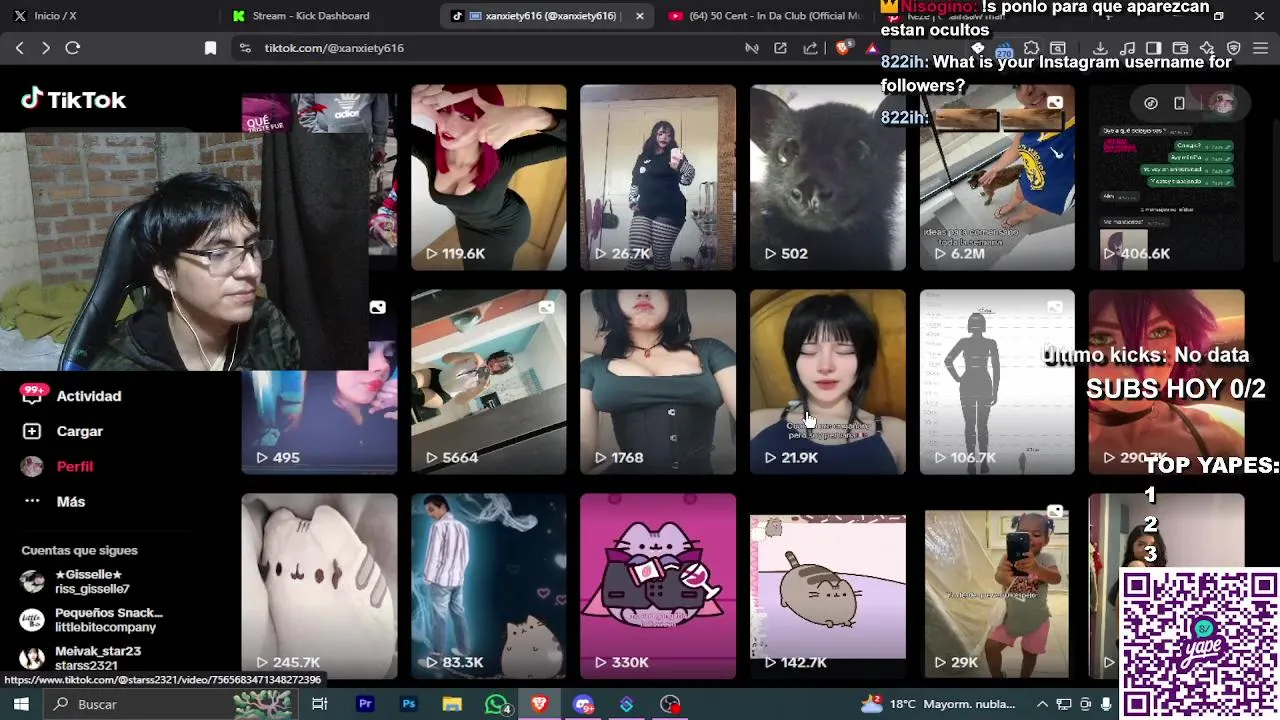1280x720 pixels.
Task: Click the Cargar upload plus icon
Action: click(32, 431)
